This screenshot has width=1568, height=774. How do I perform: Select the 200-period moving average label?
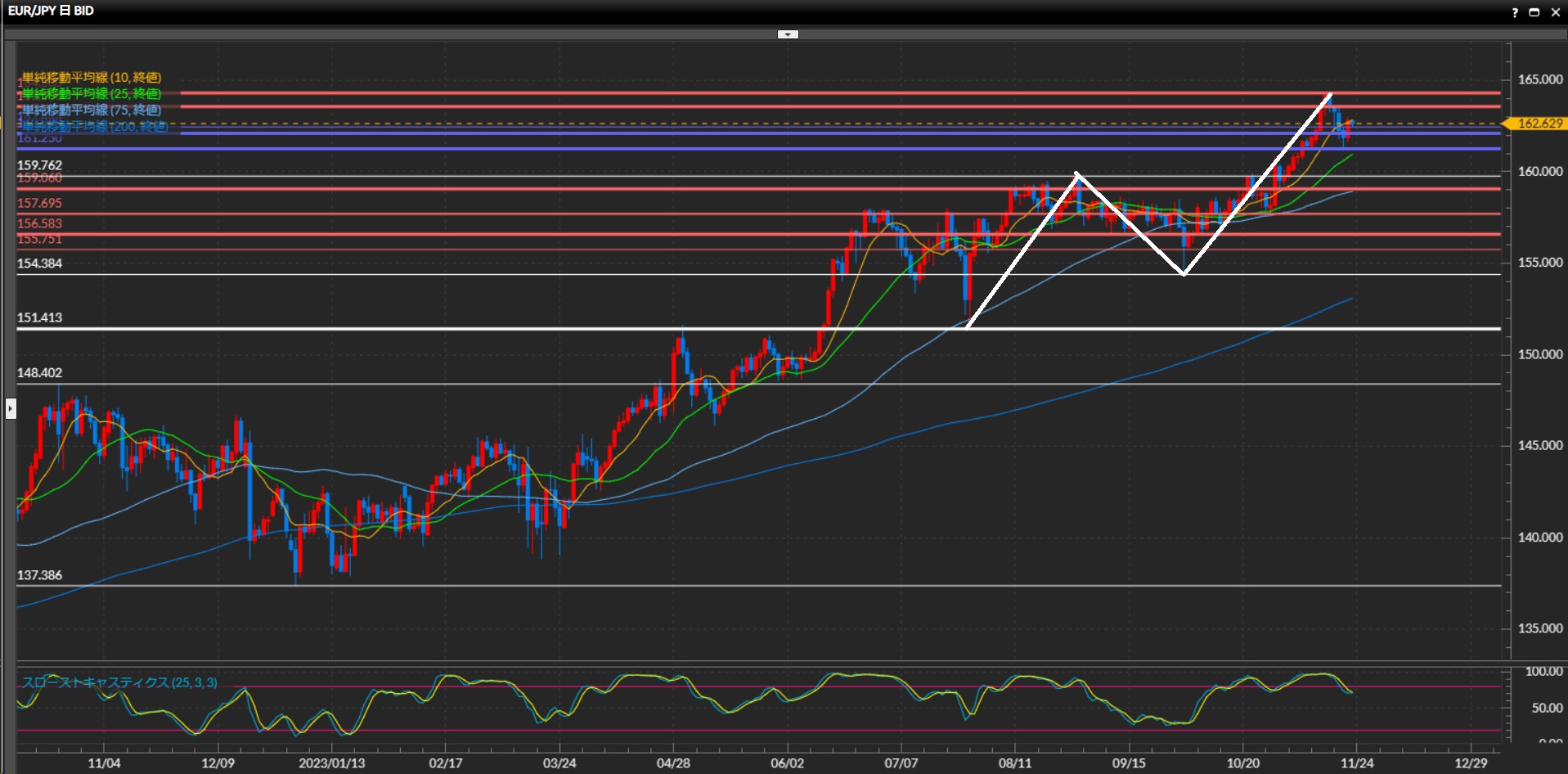94,126
